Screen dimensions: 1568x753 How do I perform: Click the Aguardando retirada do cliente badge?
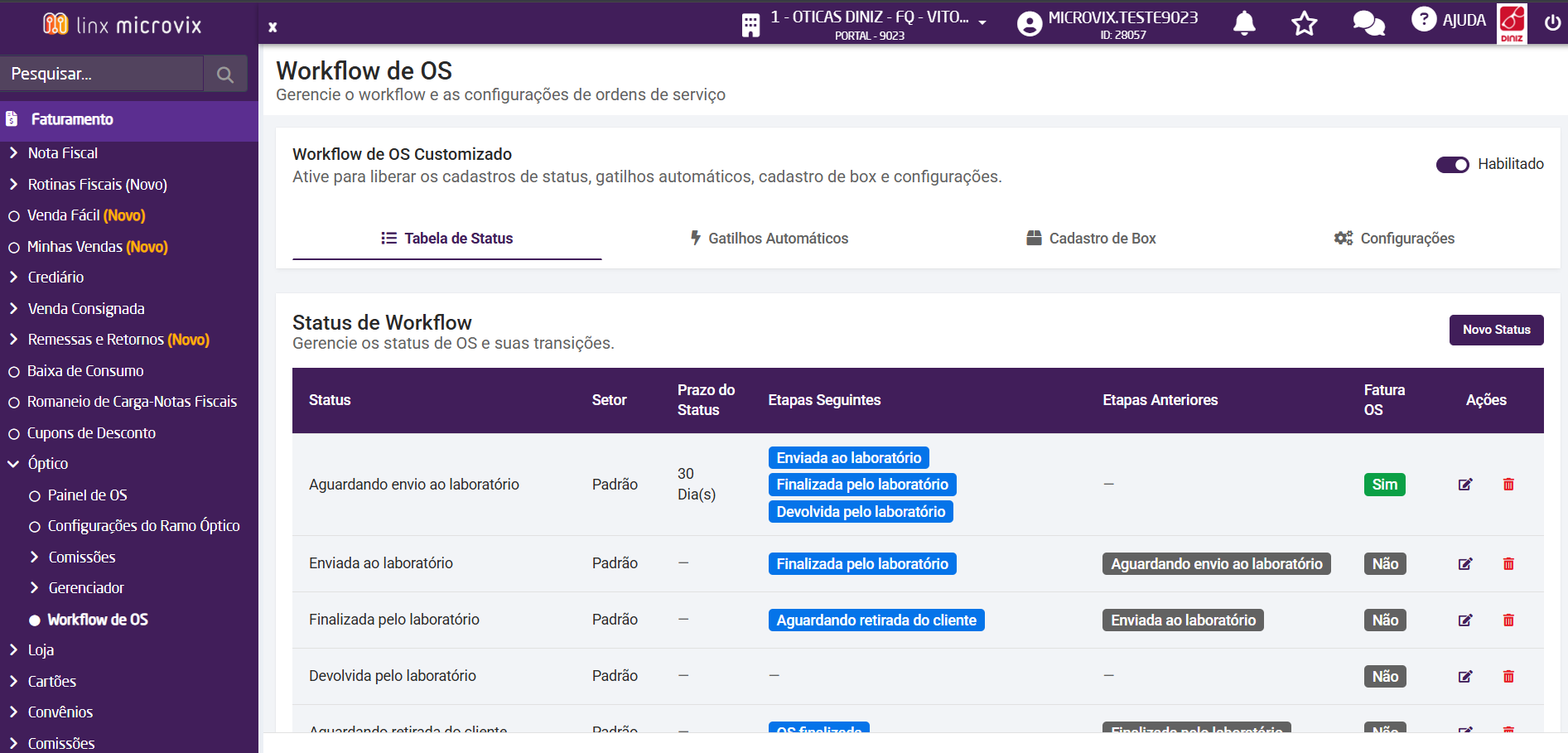click(x=876, y=620)
